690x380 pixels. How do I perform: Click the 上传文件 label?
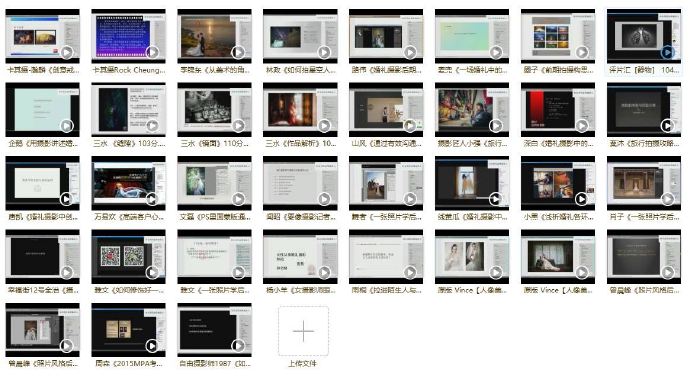(x=303, y=363)
